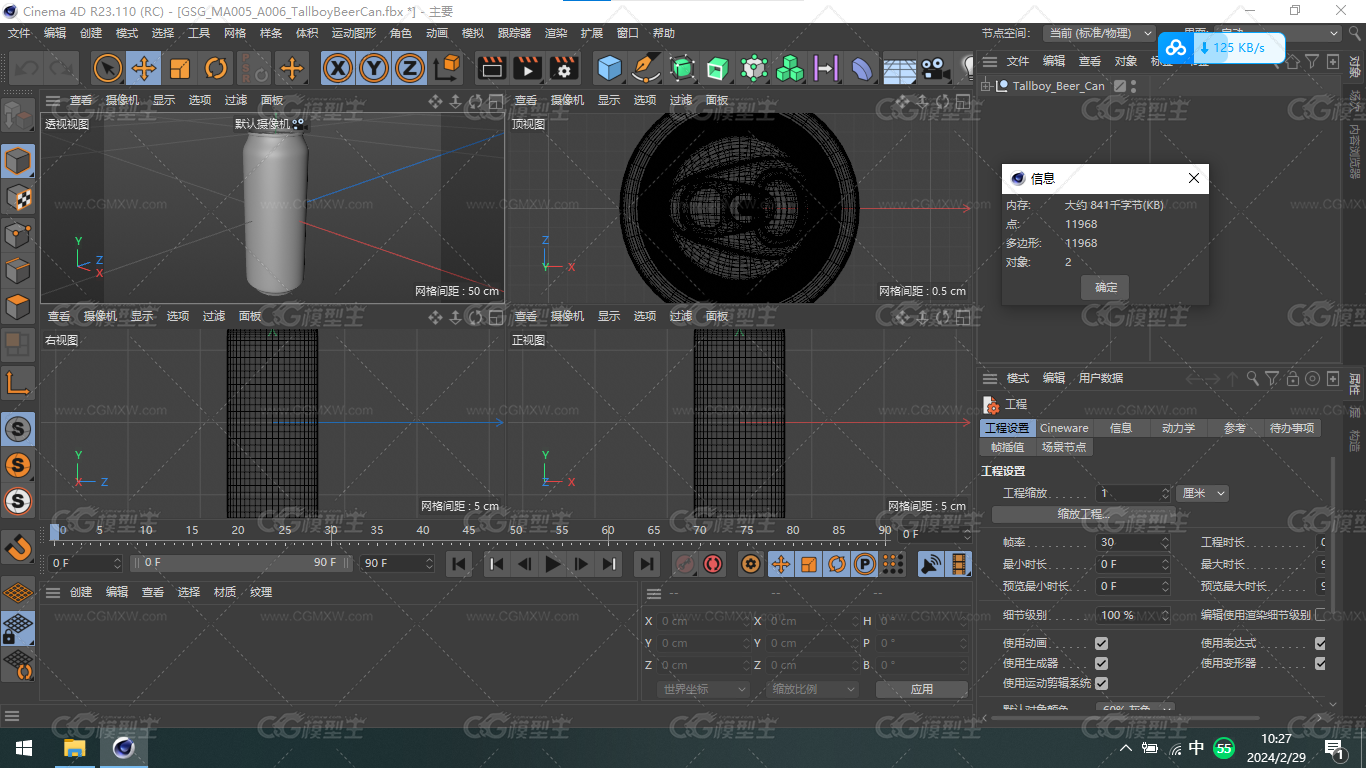Toggle Z axis lock
The height and width of the screenshot is (768, 1366).
[x=409, y=68]
